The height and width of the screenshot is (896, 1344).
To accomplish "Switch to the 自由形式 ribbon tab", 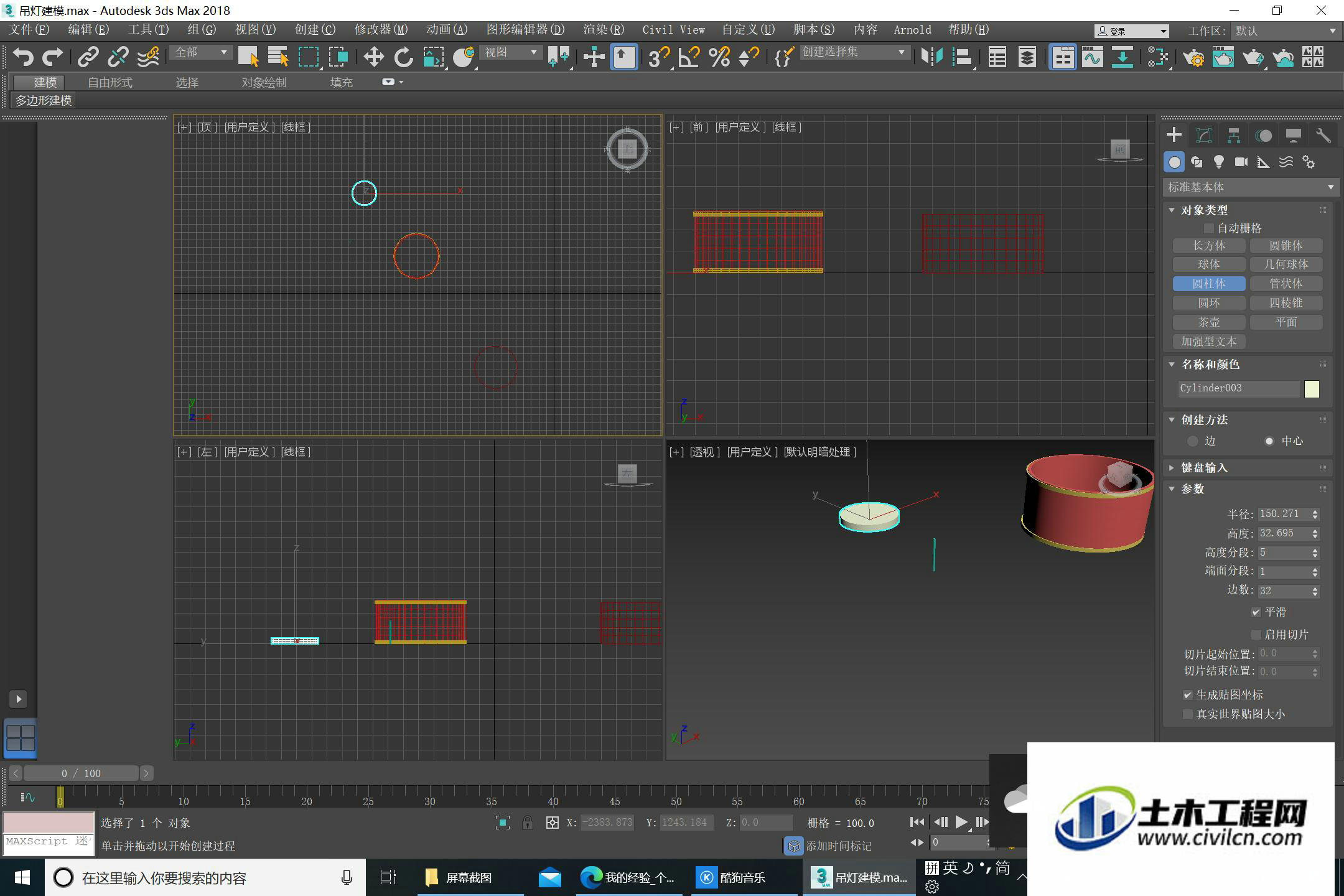I will click(110, 82).
